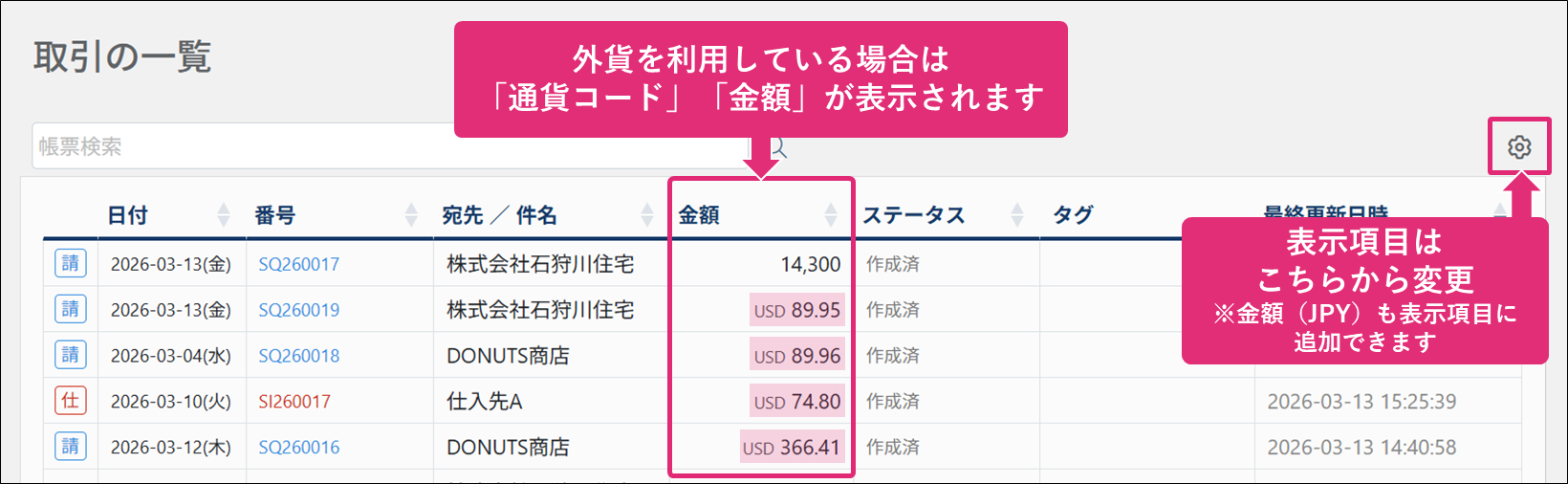Click the 請 icon for SQ260019

point(71,309)
